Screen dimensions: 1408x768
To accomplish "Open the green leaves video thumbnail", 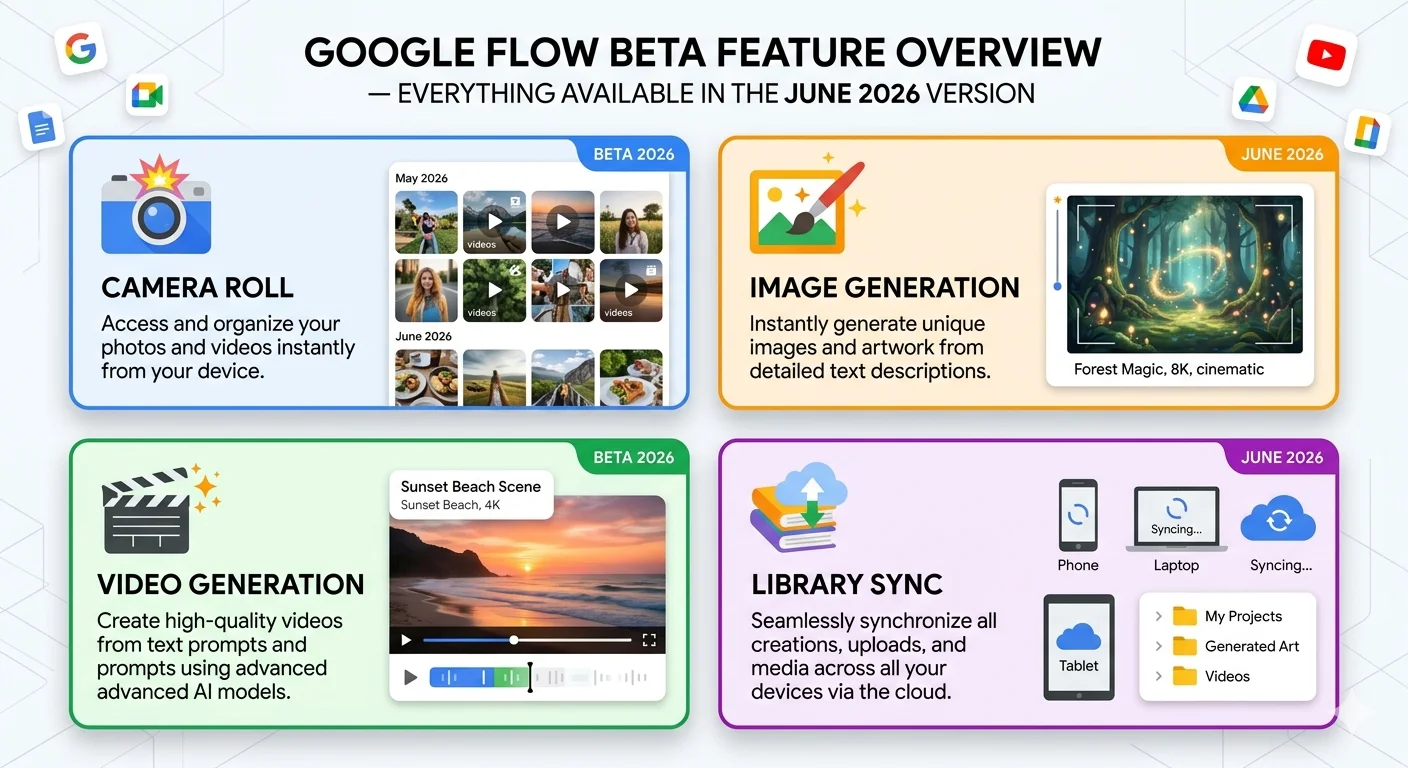I will tap(494, 290).
